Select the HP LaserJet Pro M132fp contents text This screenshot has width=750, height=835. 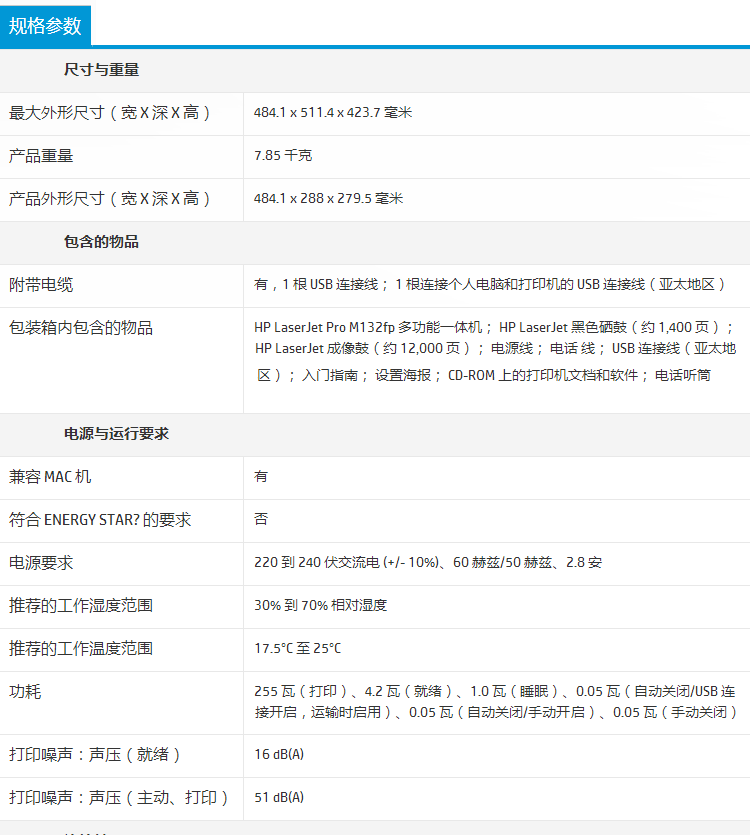pos(495,351)
